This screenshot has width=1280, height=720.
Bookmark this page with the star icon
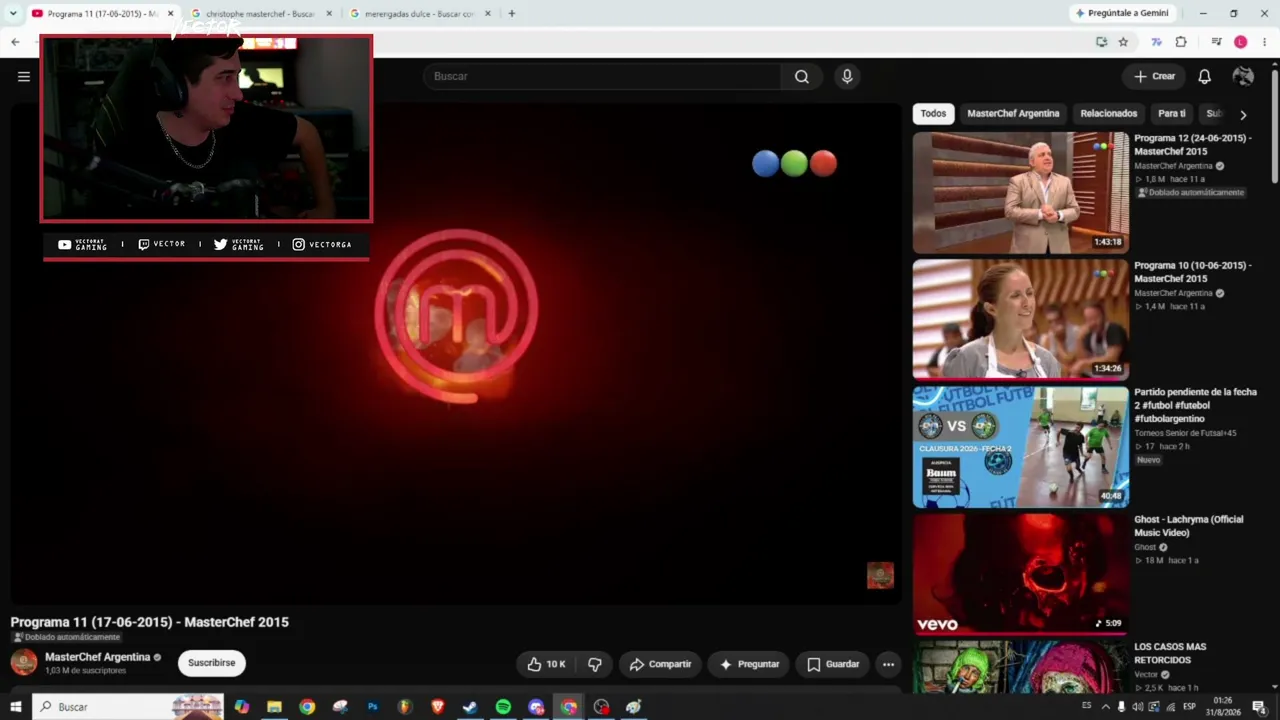click(x=1123, y=42)
